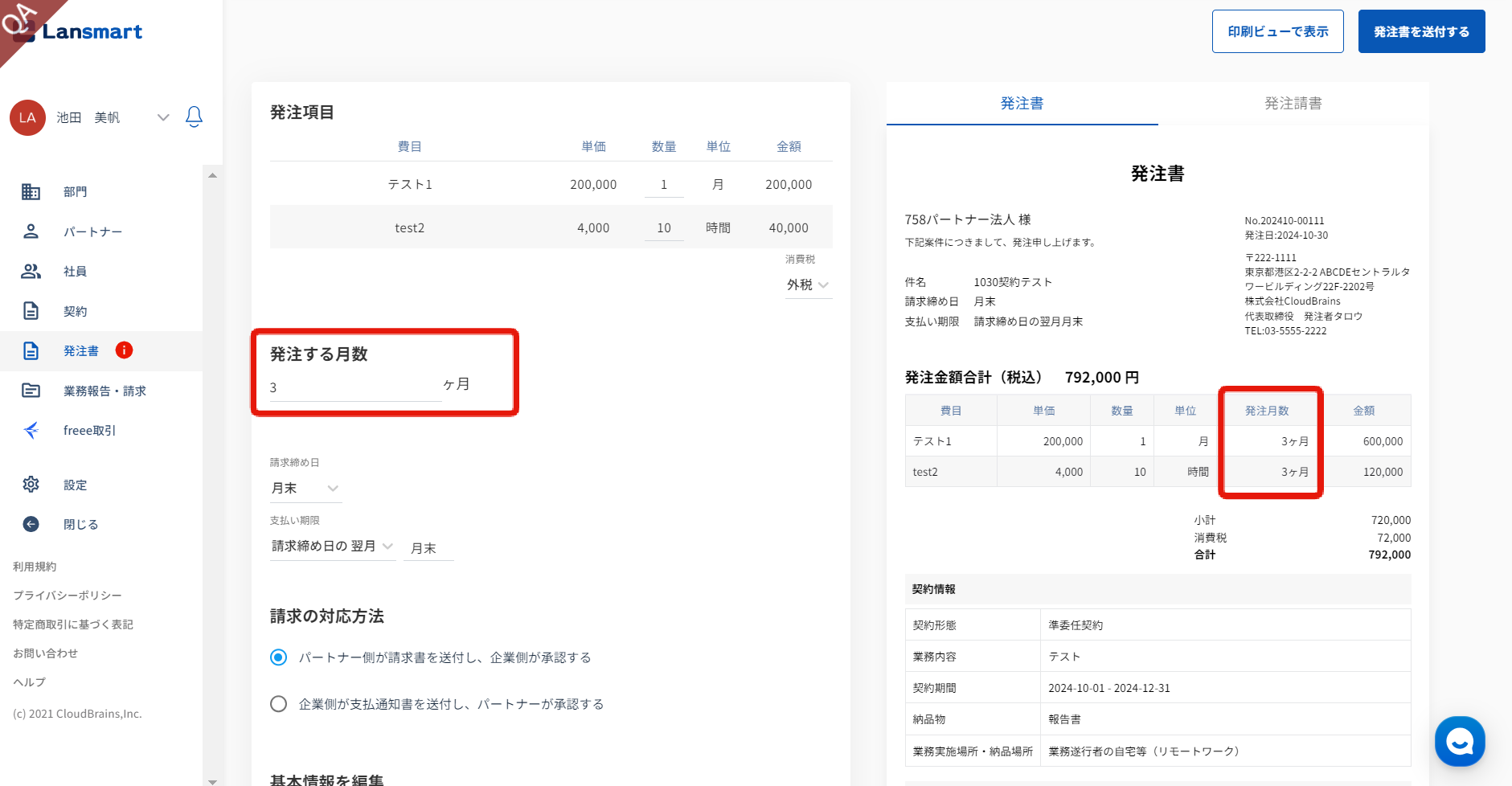Viewport: 1512px width, 786px height.
Task: Click the 発注する月数 input field
Action: coord(354,387)
